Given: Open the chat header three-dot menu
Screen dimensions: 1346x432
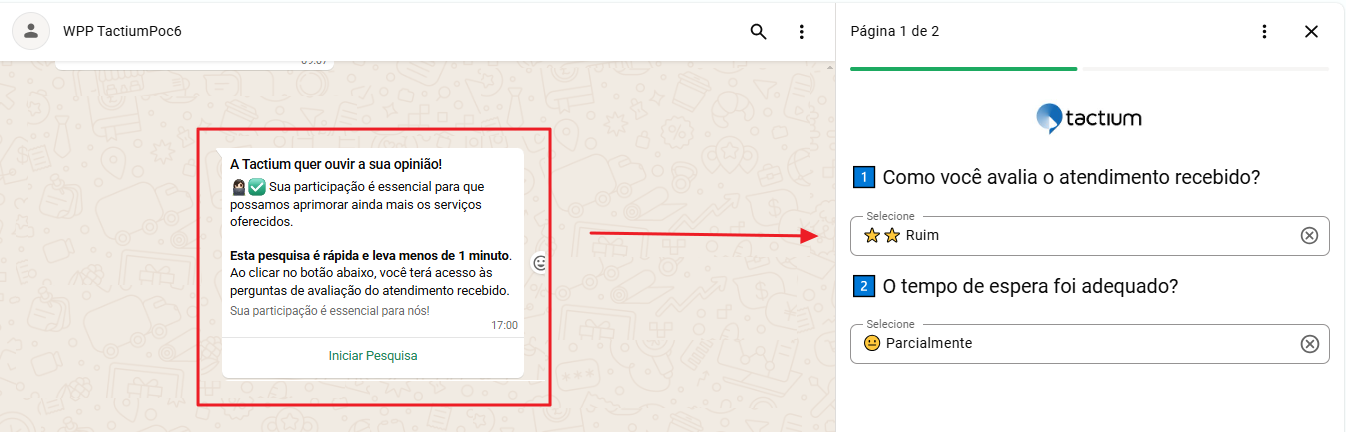Looking at the screenshot, I should 801,31.
